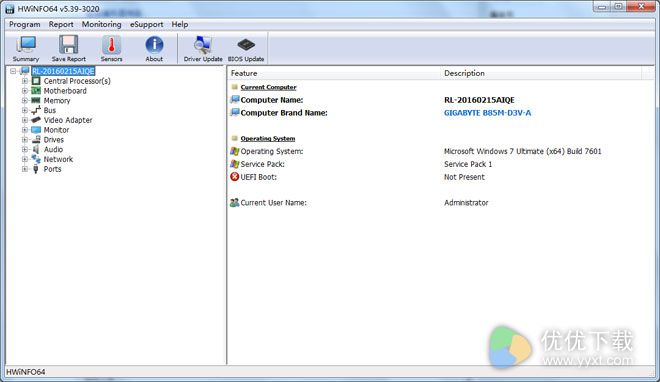Open the eSupport menu
This screenshot has width=660, height=382.
[x=146, y=24]
